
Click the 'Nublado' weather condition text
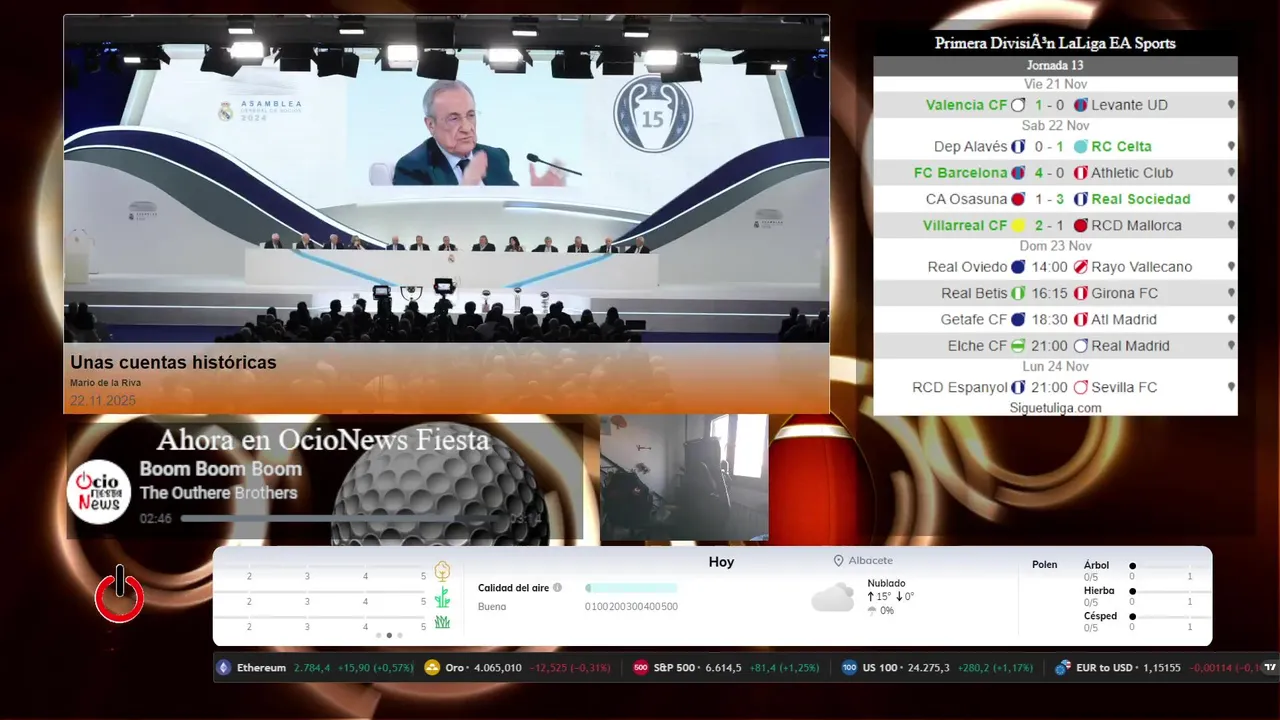point(886,583)
